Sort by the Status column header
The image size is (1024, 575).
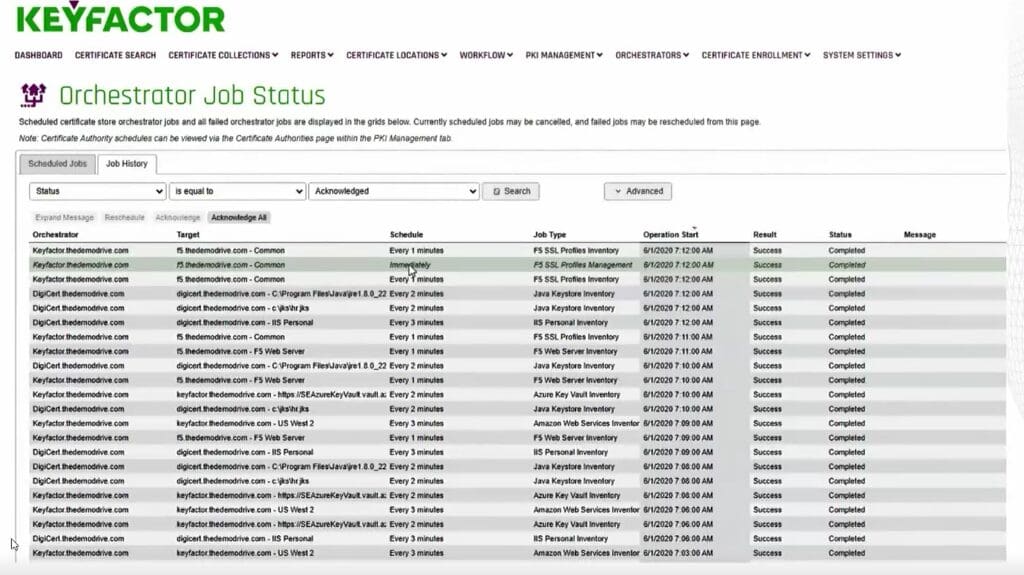point(840,235)
